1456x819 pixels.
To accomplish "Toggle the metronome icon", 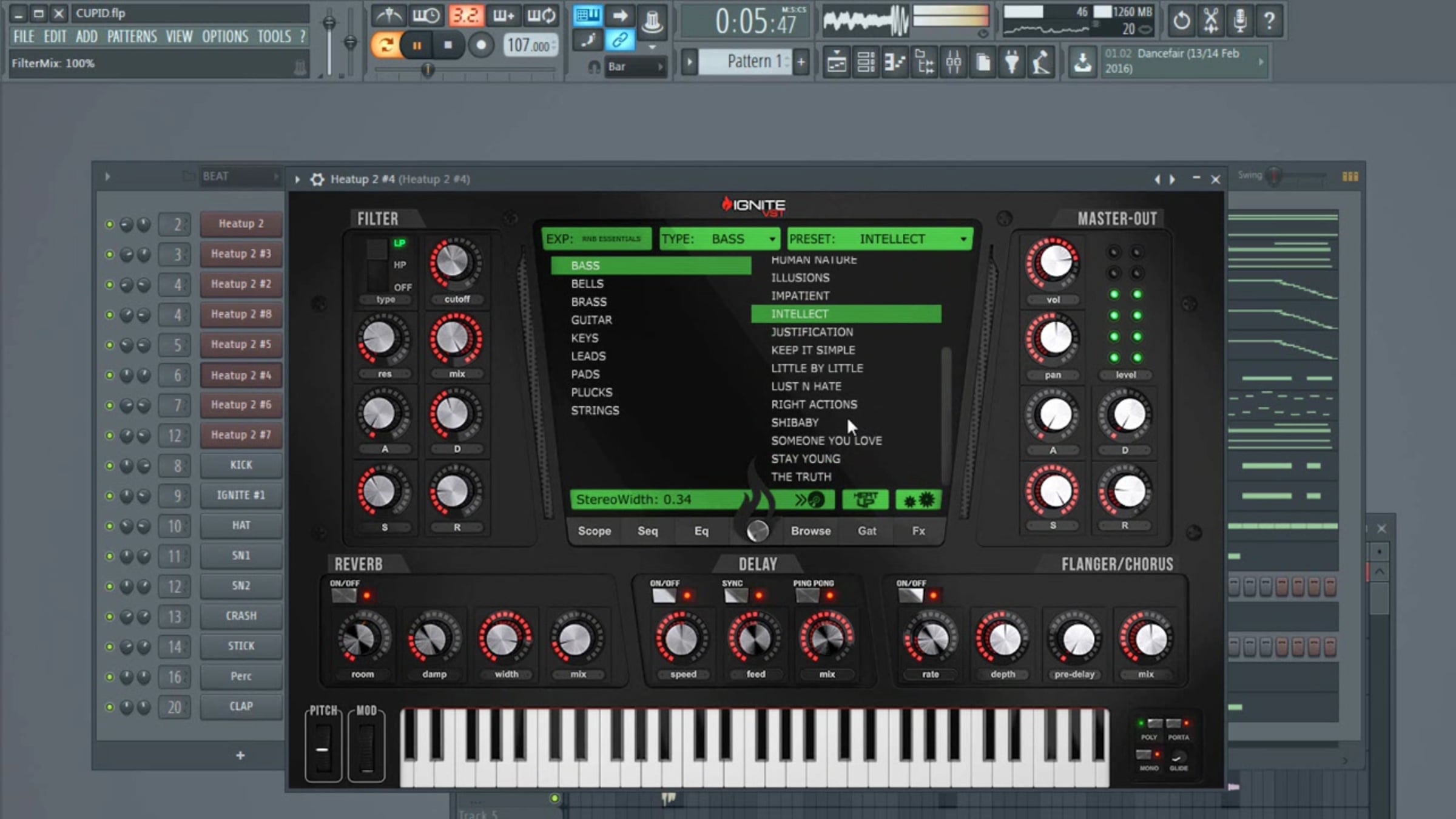I will coord(388,15).
